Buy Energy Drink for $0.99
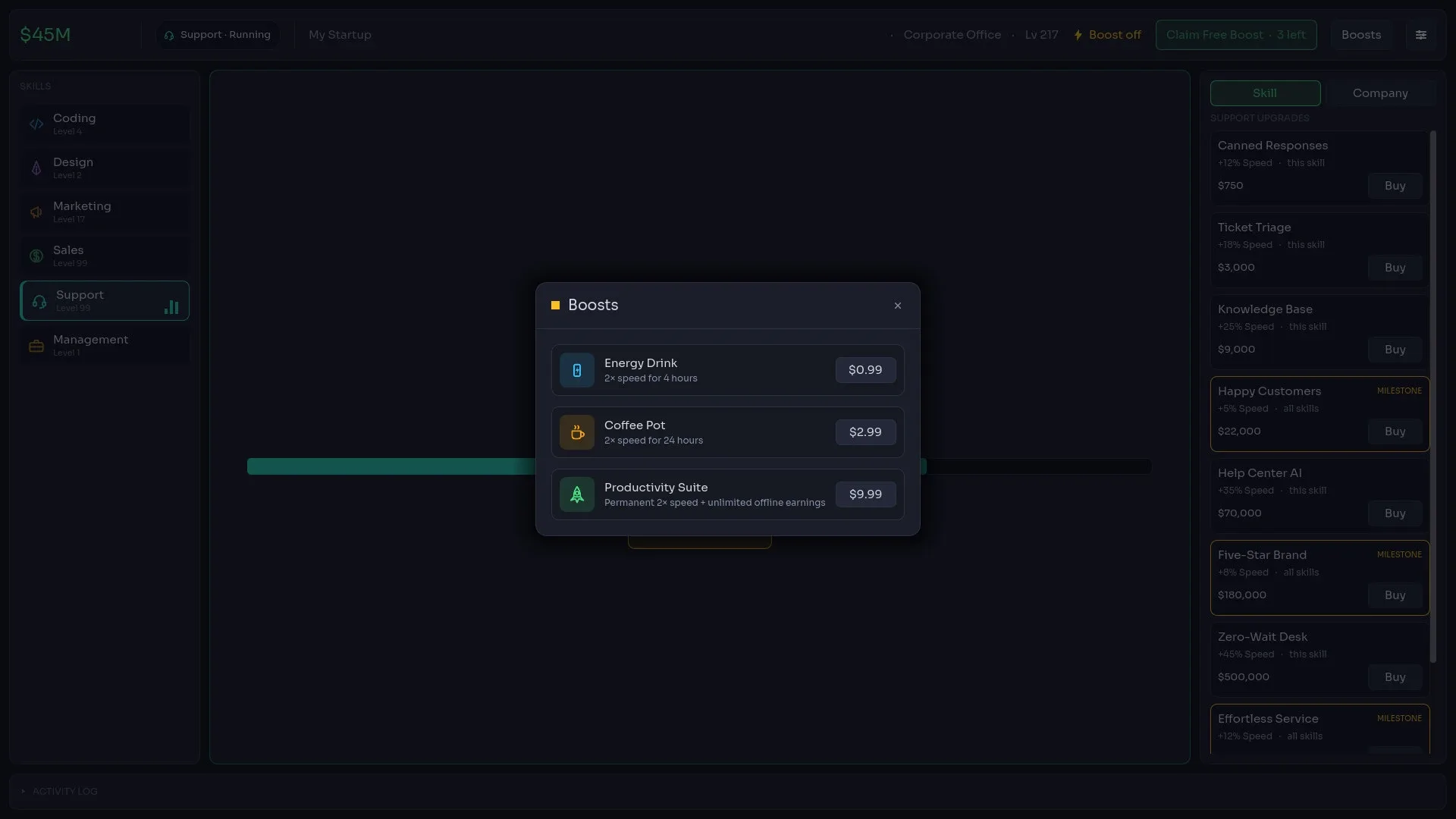 pyautogui.click(x=865, y=370)
